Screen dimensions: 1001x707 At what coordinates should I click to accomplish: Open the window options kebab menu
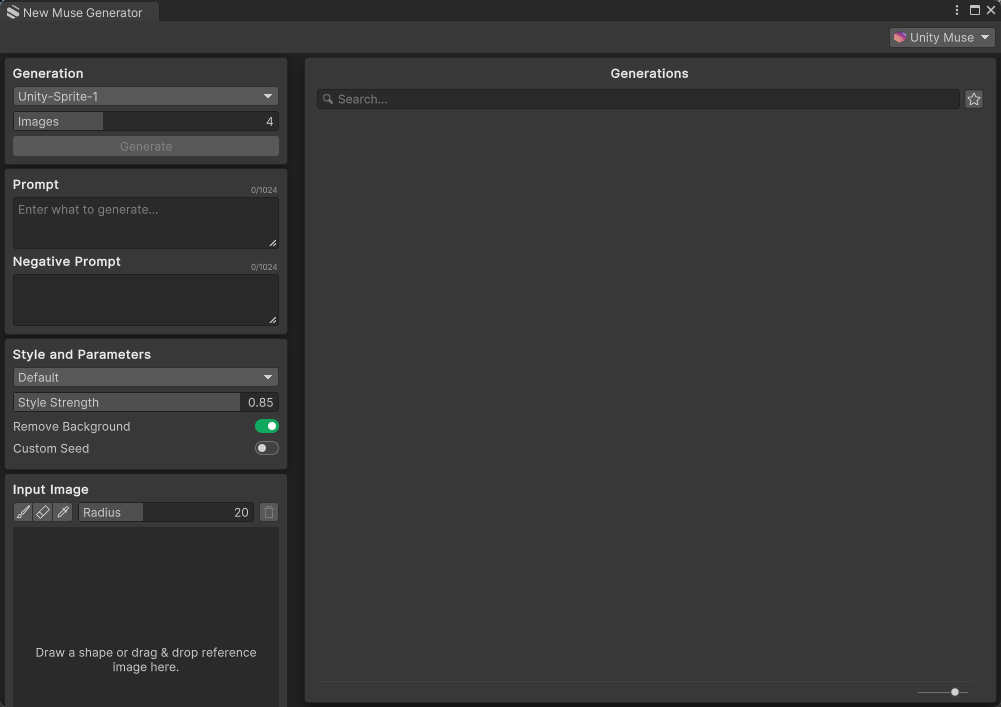956,10
